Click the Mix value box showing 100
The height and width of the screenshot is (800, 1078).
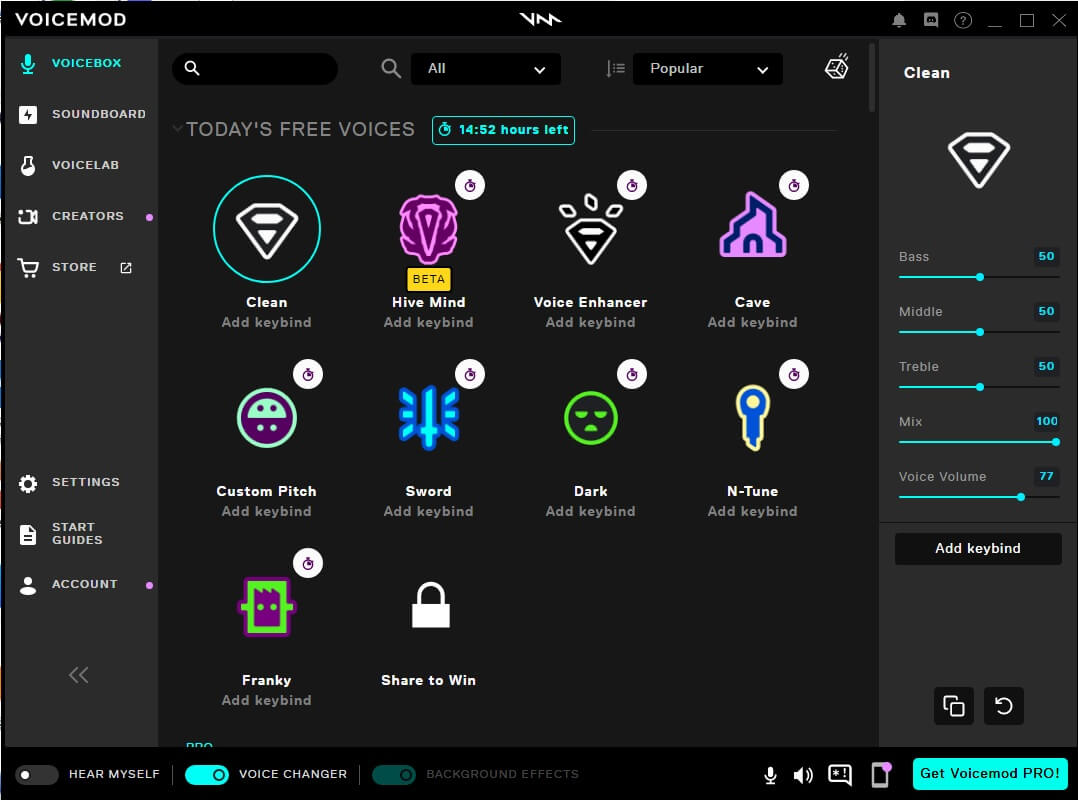click(x=1046, y=421)
